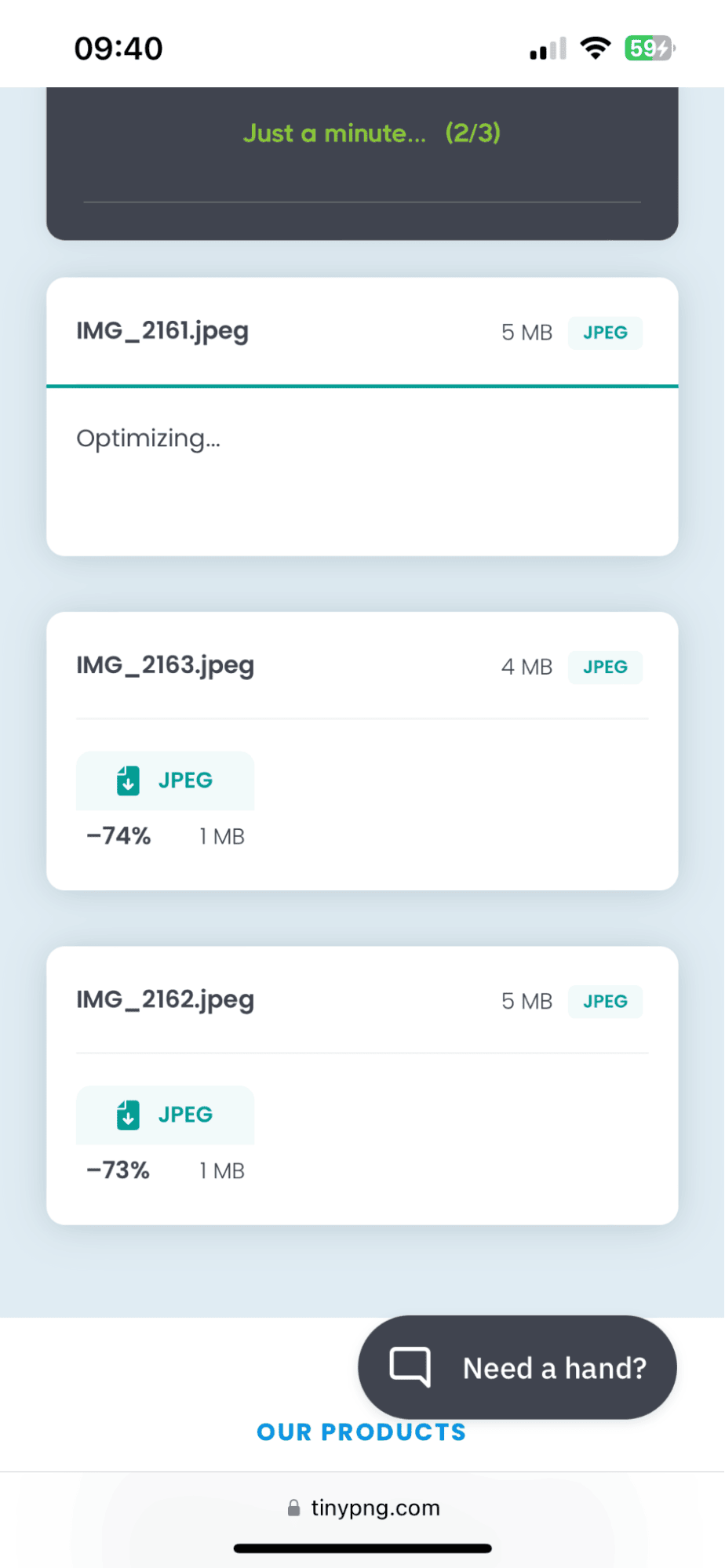
Task: Click the chat bubble icon
Action: click(x=410, y=1367)
